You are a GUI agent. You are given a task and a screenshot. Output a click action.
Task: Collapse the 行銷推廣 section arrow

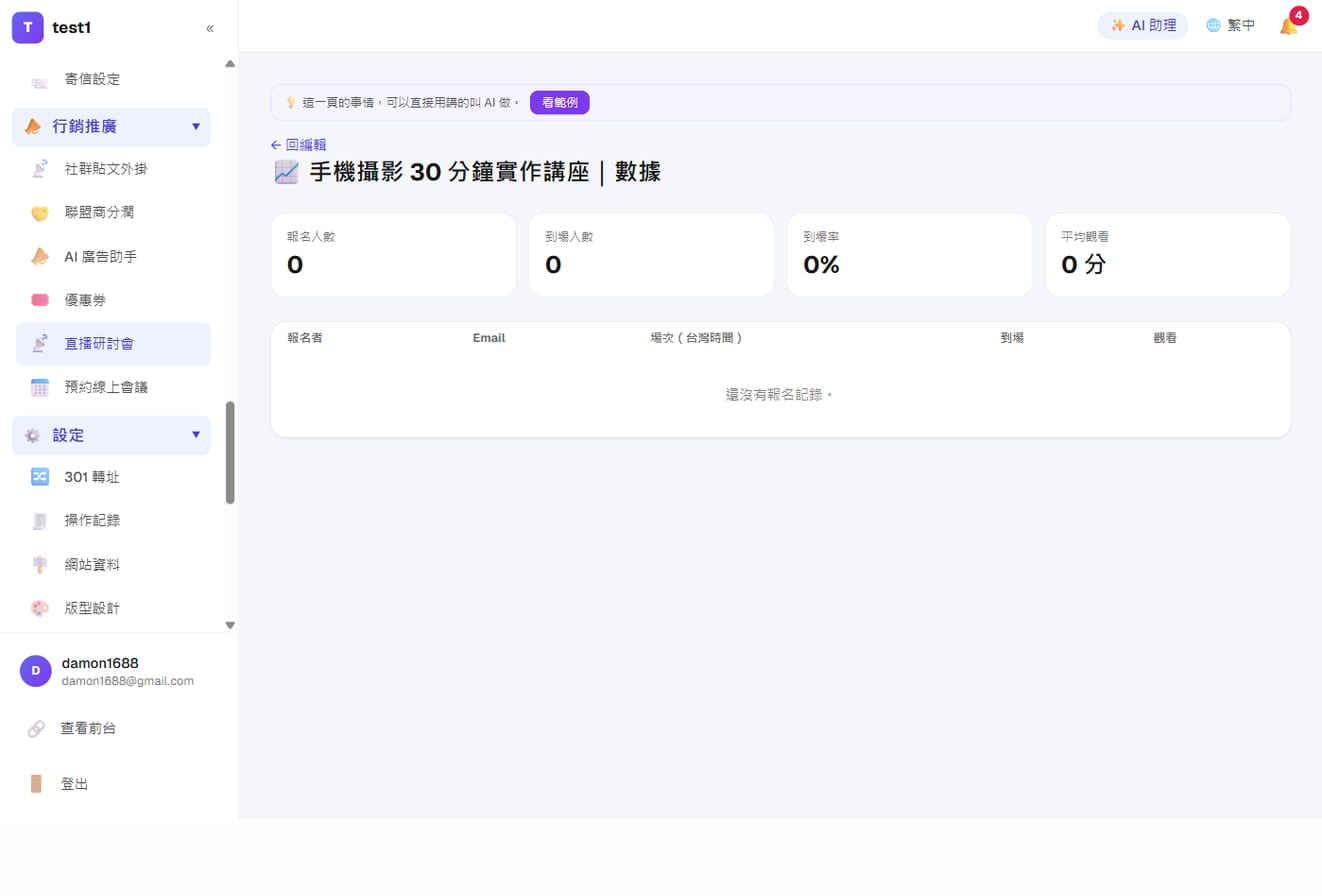click(x=196, y=127)
